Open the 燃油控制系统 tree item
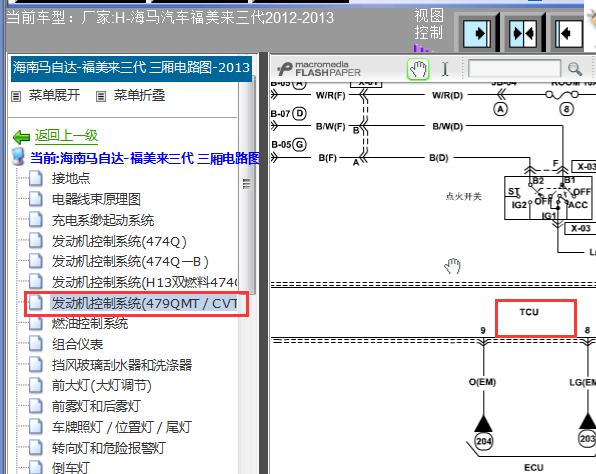This screenshot has width=596, height=474. click(90, 323)
